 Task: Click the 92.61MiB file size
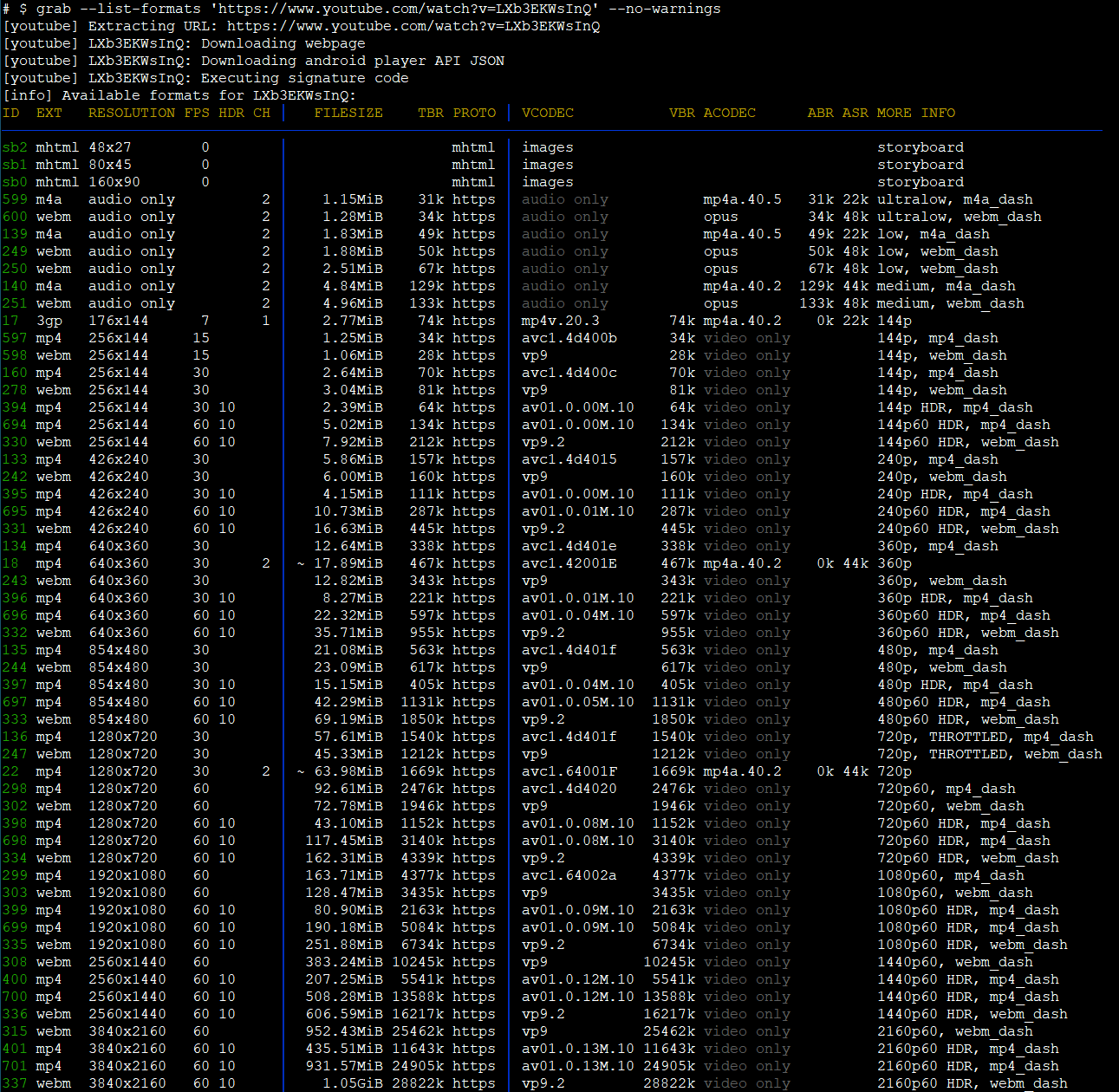348,789
